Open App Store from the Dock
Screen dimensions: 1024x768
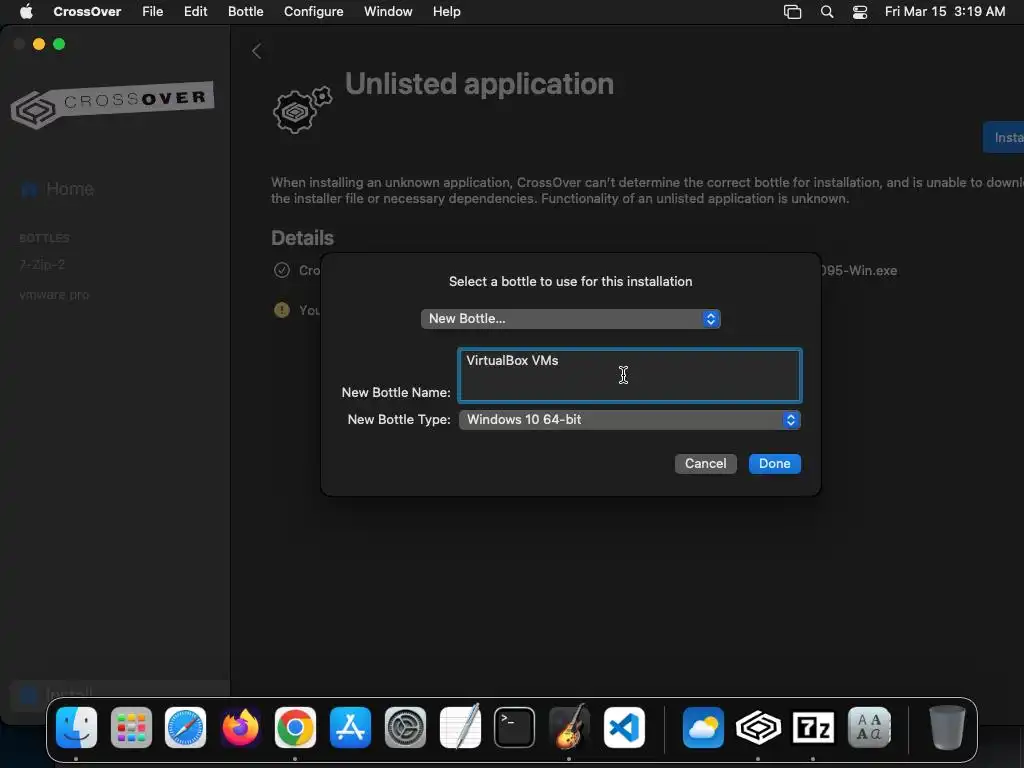click(351, 728)
